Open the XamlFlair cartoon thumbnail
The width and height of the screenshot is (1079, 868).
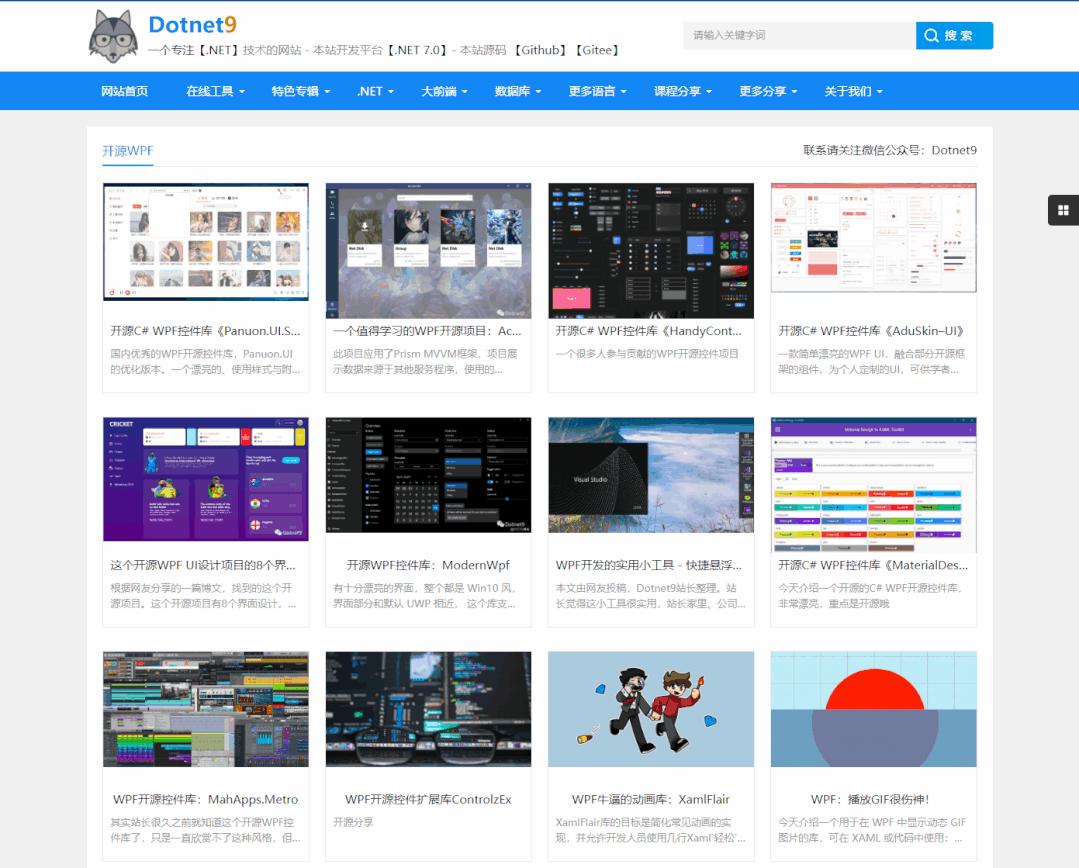(651, 709)
